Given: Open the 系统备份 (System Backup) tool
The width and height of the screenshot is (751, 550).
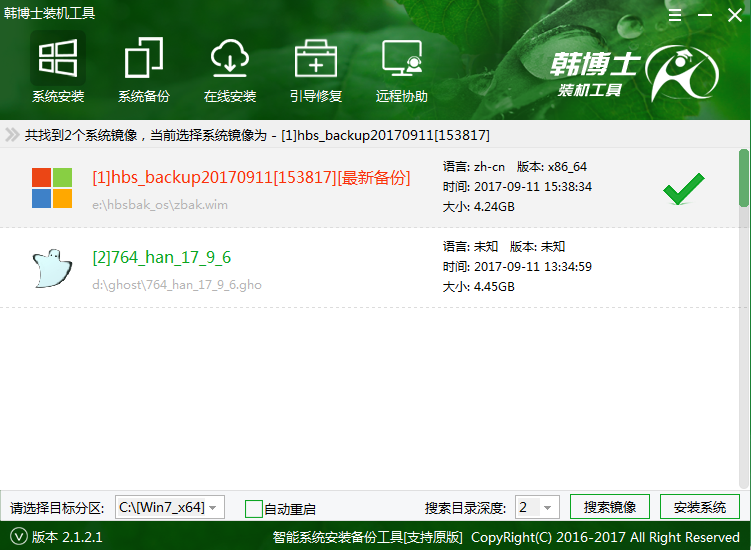Looking at the screenshot, I should point(143,70).
